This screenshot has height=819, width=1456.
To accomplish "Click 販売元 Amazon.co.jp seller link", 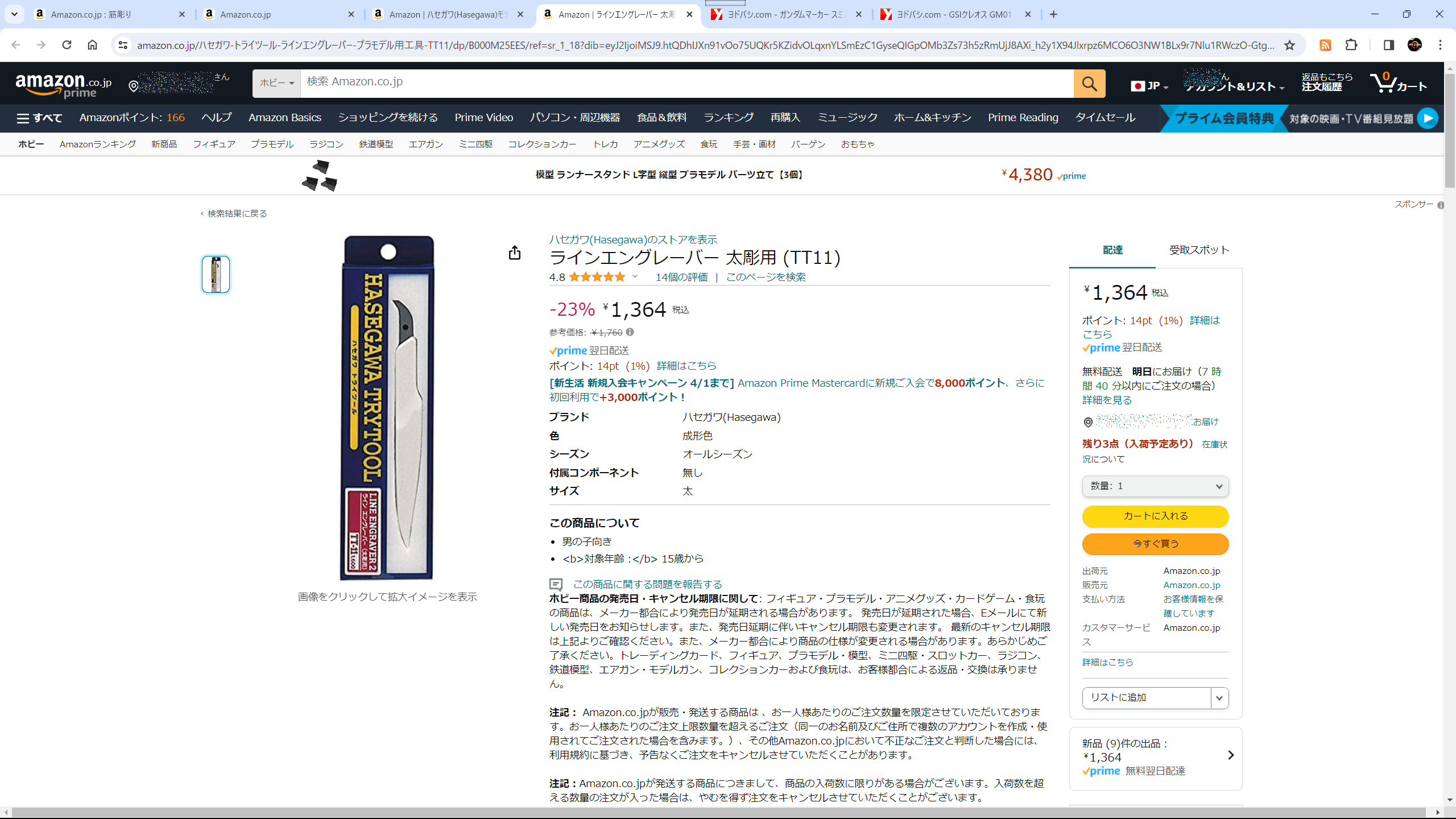I will coord(1192,585).
